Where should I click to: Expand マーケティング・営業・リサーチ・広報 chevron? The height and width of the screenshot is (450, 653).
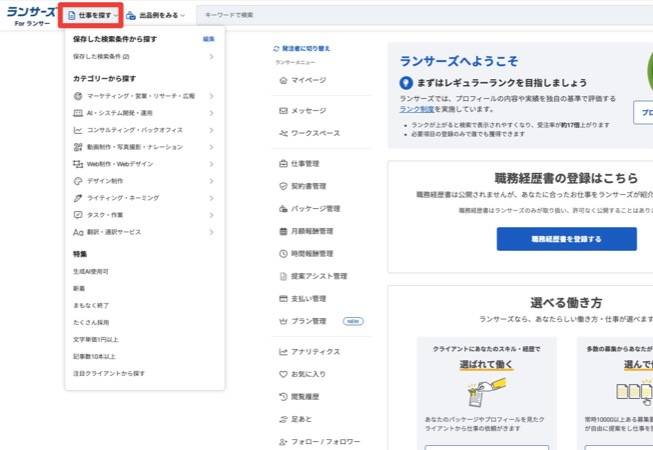(x=212, y=96)
